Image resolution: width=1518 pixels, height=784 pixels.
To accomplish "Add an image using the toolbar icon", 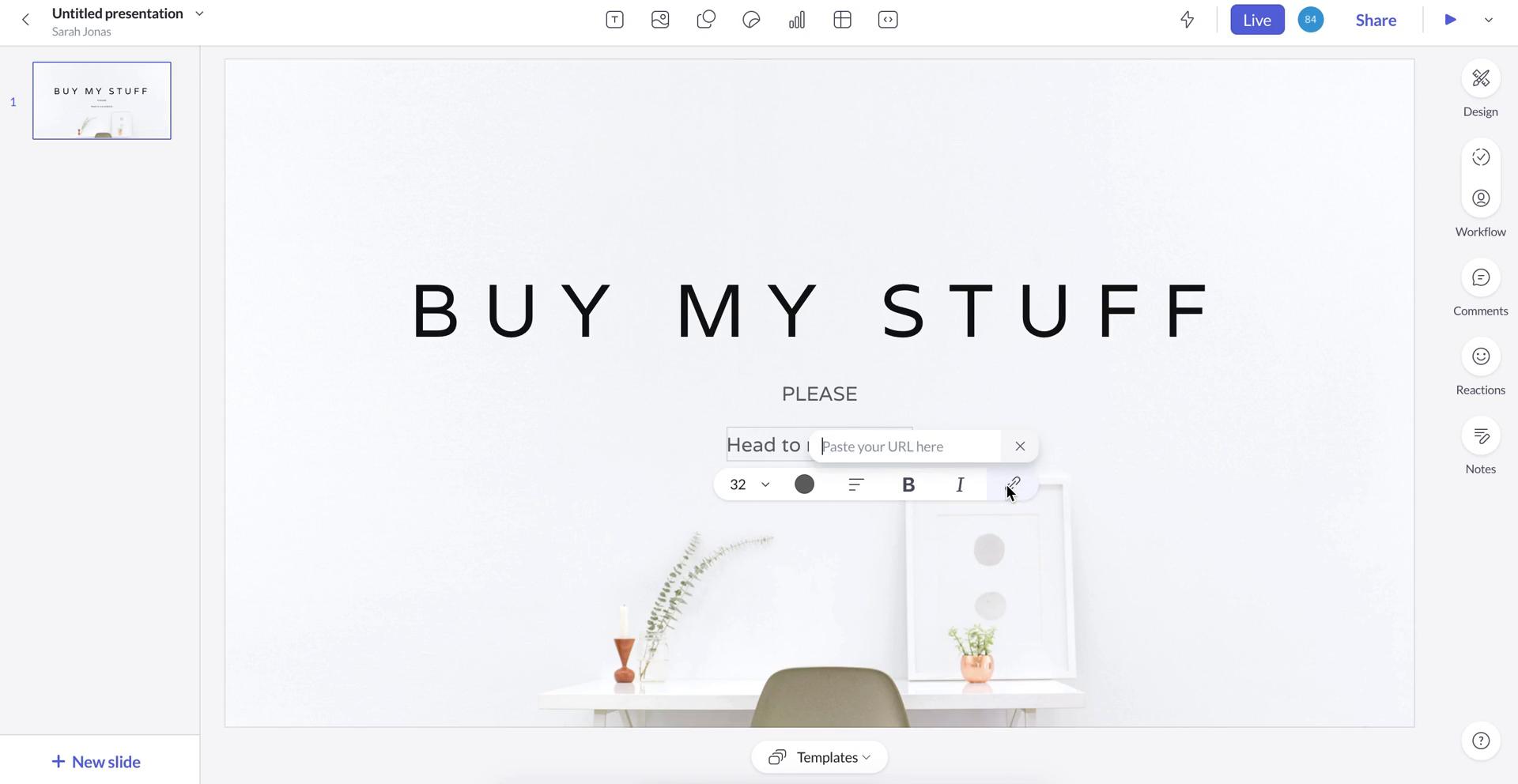I will point(660,20).
